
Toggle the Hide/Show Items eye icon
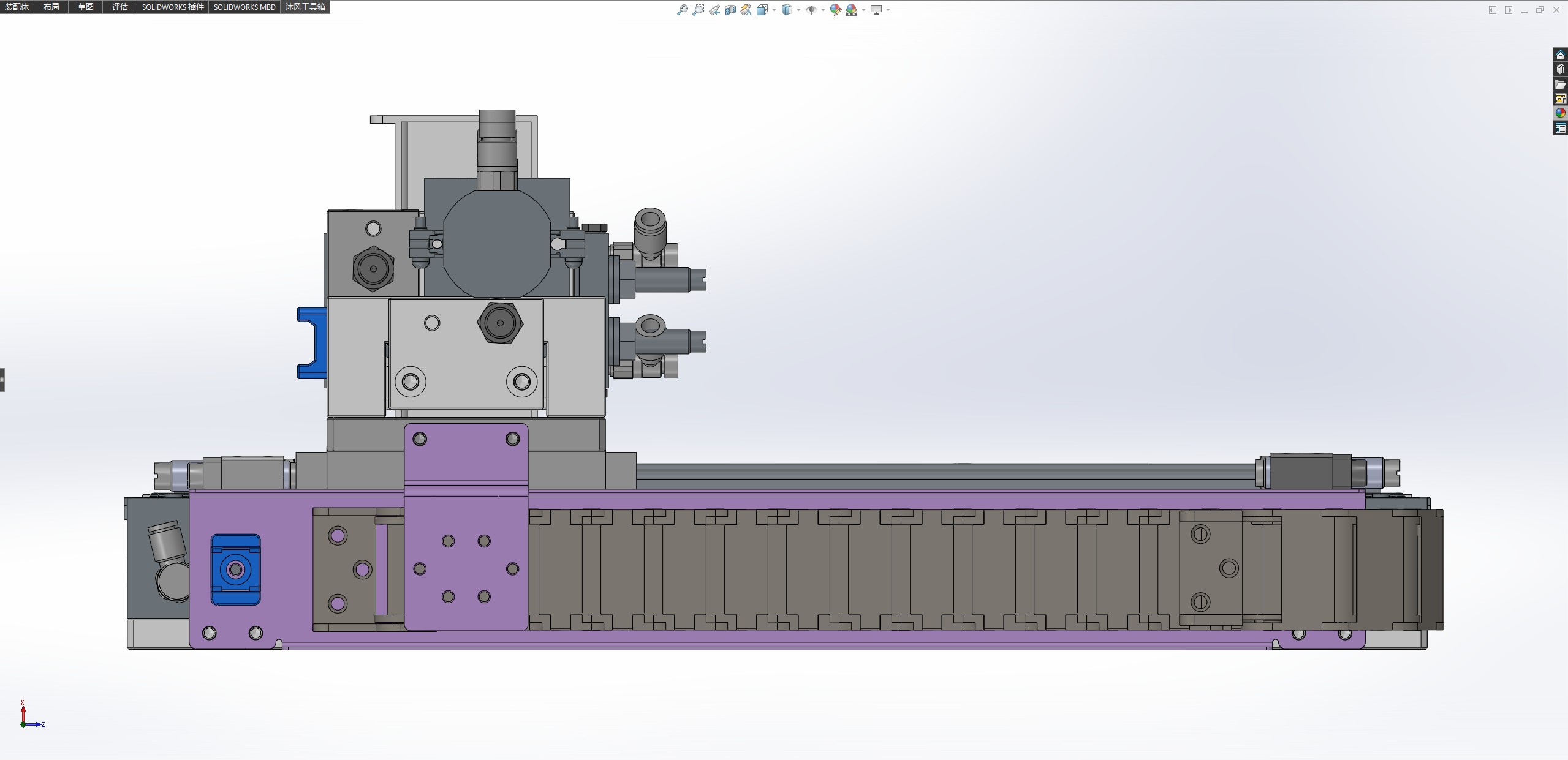[x=811, y=10]
